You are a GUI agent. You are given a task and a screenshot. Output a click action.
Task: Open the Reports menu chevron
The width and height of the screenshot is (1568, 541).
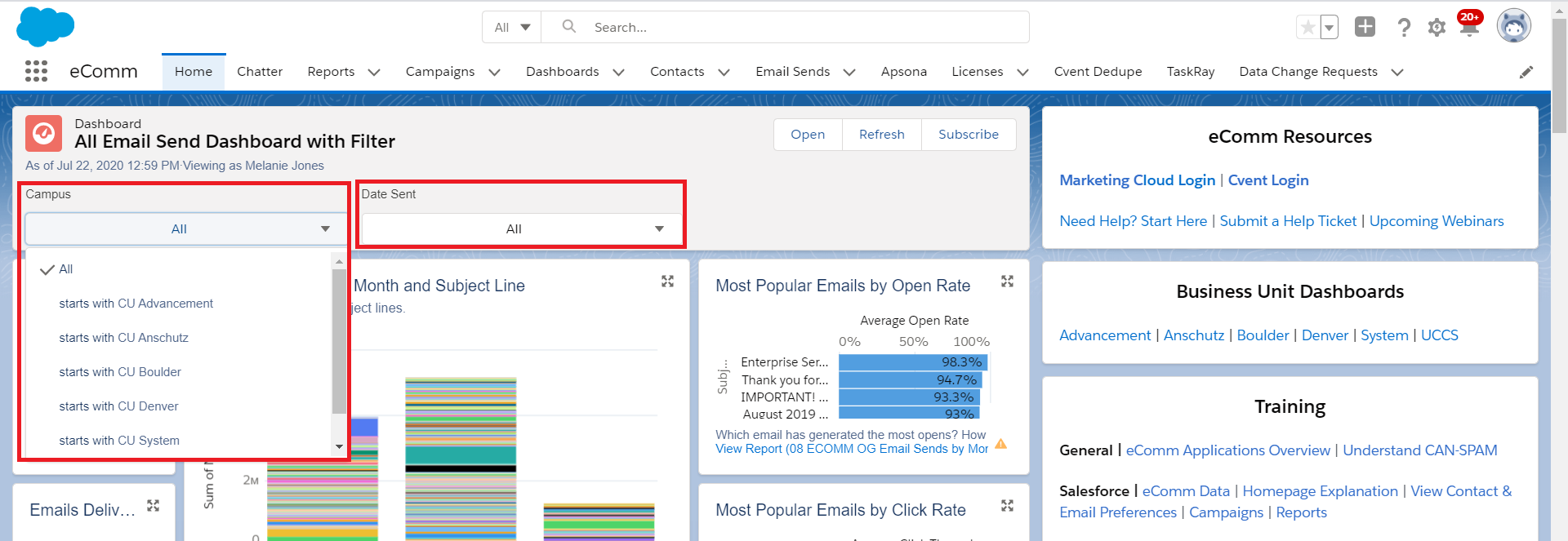(374, 73)
